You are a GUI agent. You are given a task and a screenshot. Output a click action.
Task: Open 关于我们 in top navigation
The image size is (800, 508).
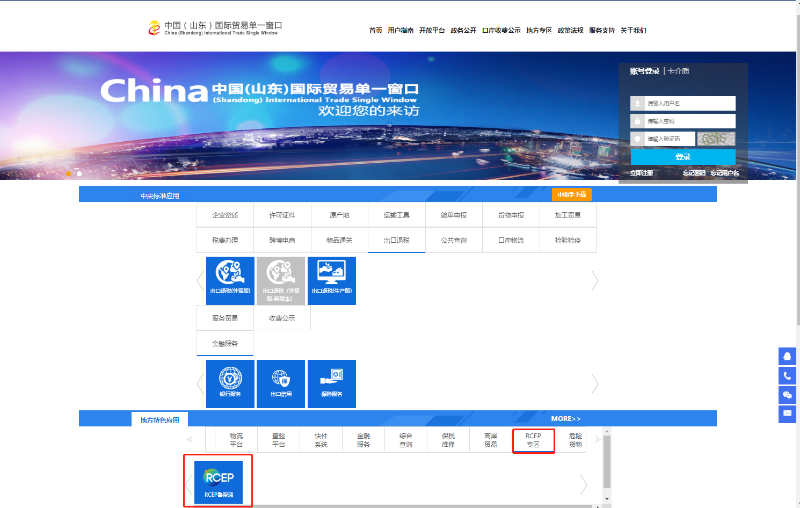point(634,30)
